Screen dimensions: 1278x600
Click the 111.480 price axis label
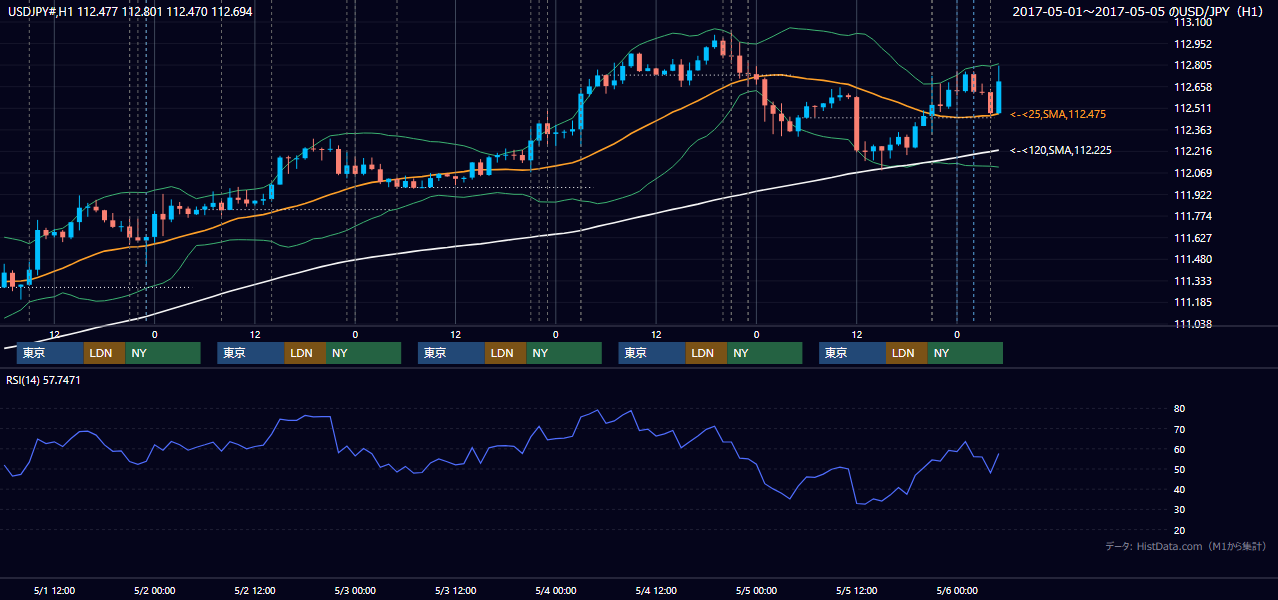1194,259
